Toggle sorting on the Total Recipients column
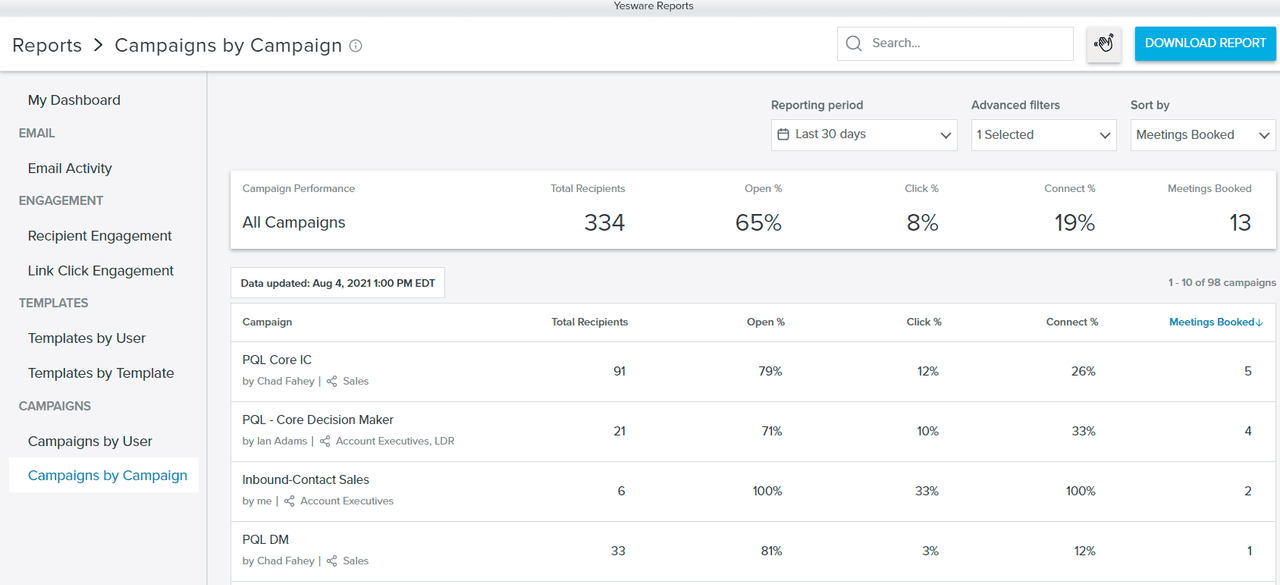This screenshot has width=1280, height=585. pos(587,321)
